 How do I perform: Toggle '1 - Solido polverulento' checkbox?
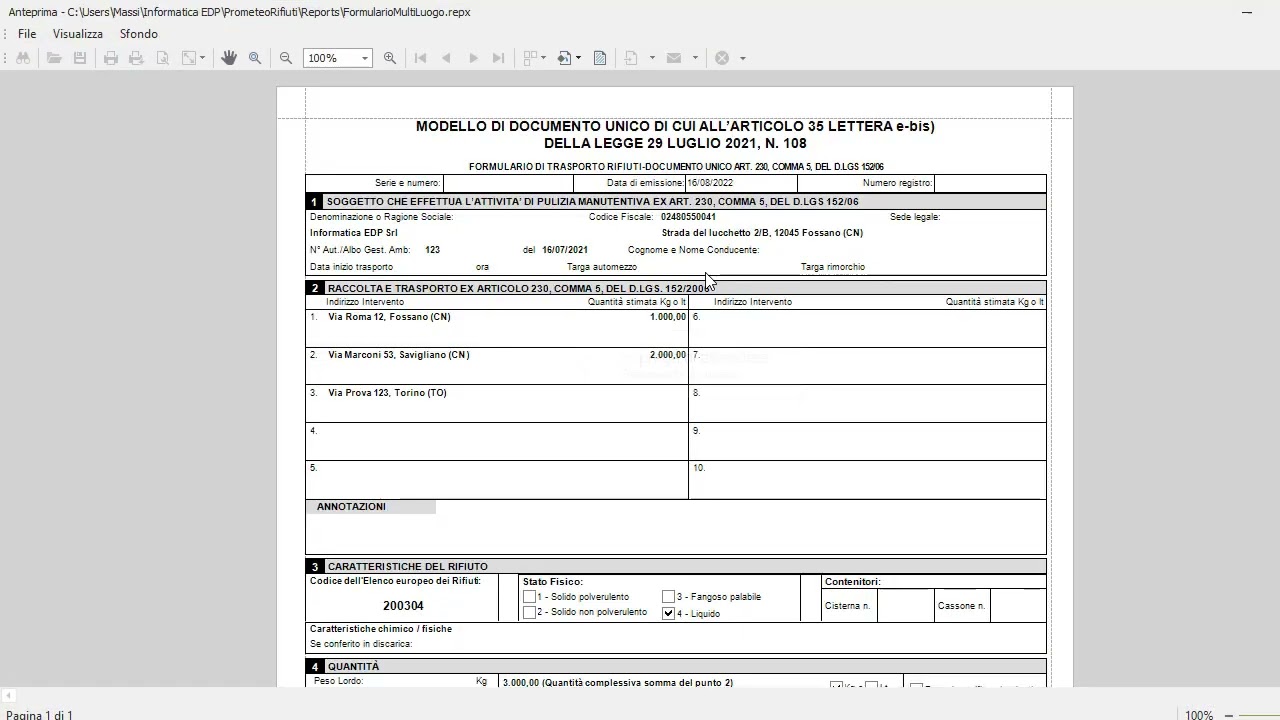(529, 597)
